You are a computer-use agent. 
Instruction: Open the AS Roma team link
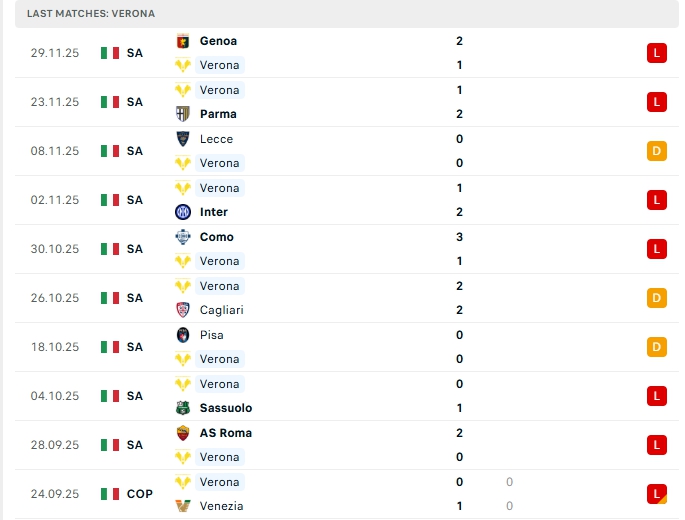225,433
